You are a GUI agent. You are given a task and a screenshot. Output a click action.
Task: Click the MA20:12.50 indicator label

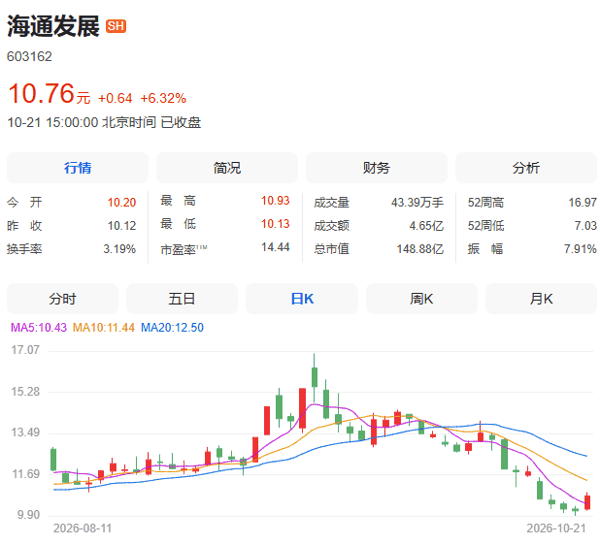coord(172,327)
